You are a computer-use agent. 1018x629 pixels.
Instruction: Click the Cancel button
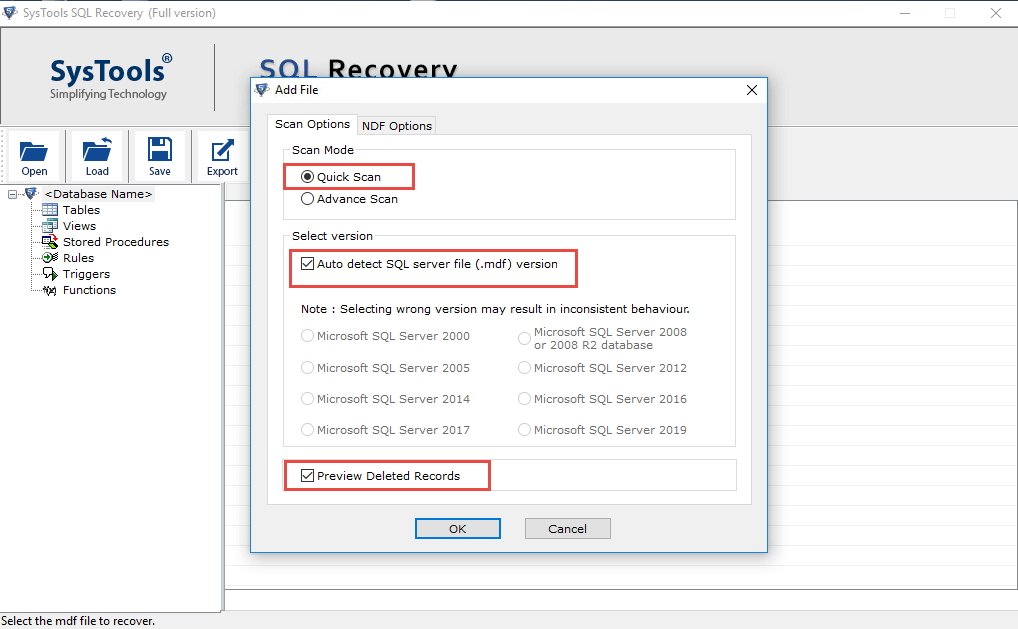(567, 528)
